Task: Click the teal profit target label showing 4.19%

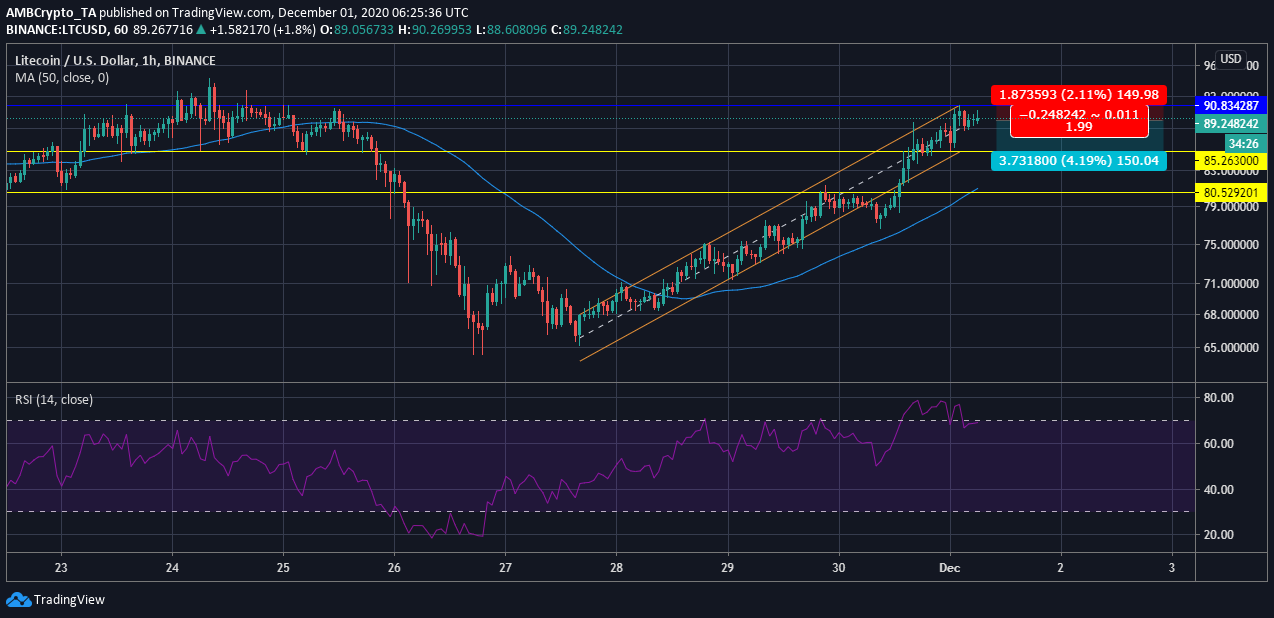Action: [x=1077, y=160]
